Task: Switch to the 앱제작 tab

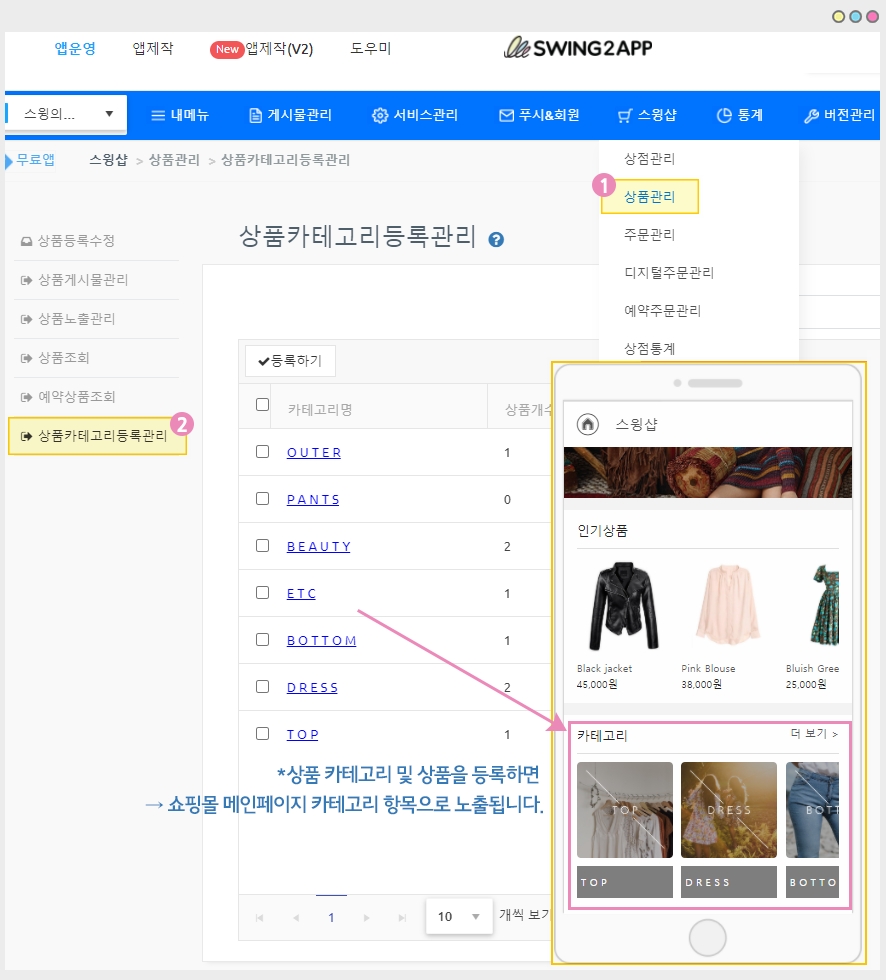Action: click(x=153, y=48)
